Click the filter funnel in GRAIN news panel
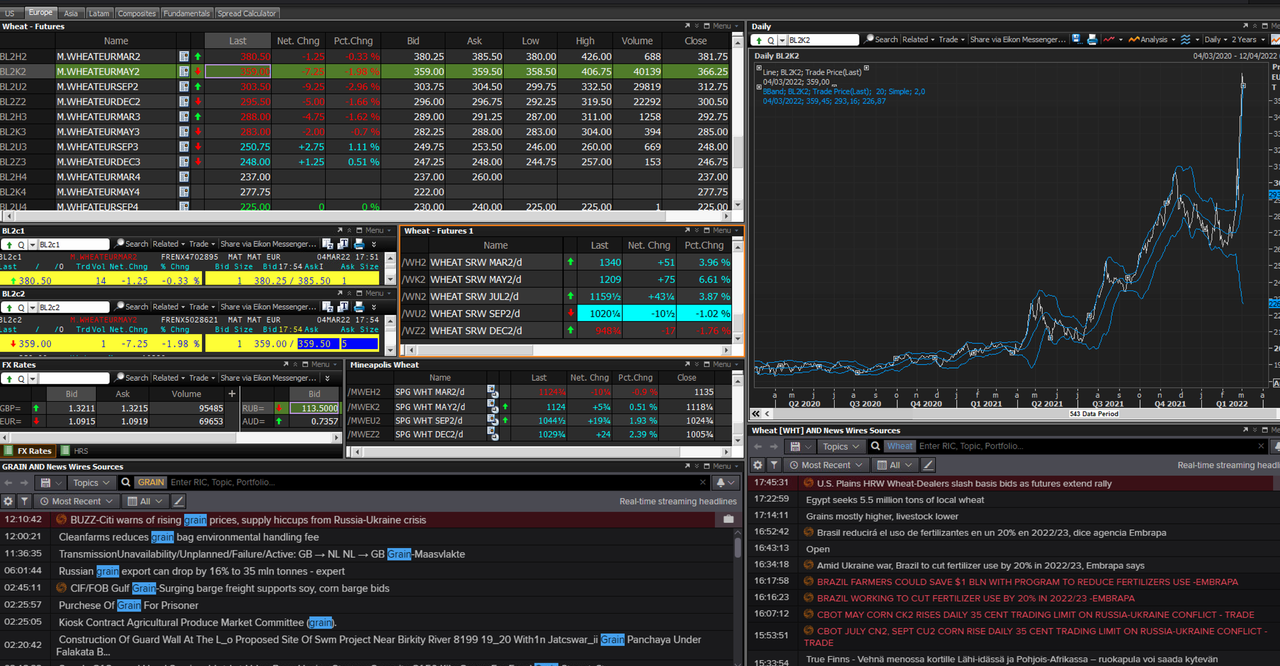This screenshot has height=666, width=1280. click(x=24, y=501)
